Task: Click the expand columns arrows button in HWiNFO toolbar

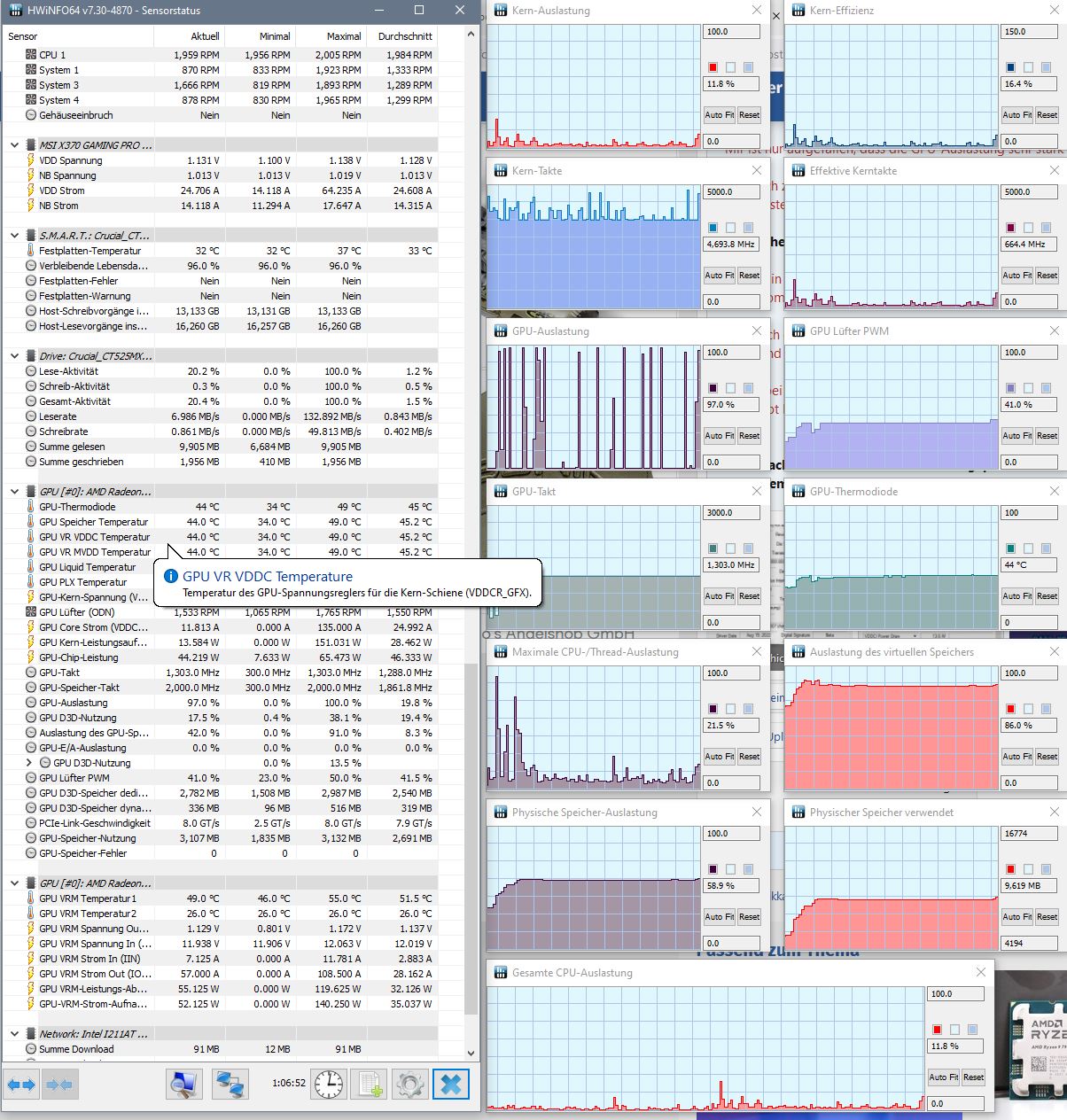Action: pos(21,1084)
